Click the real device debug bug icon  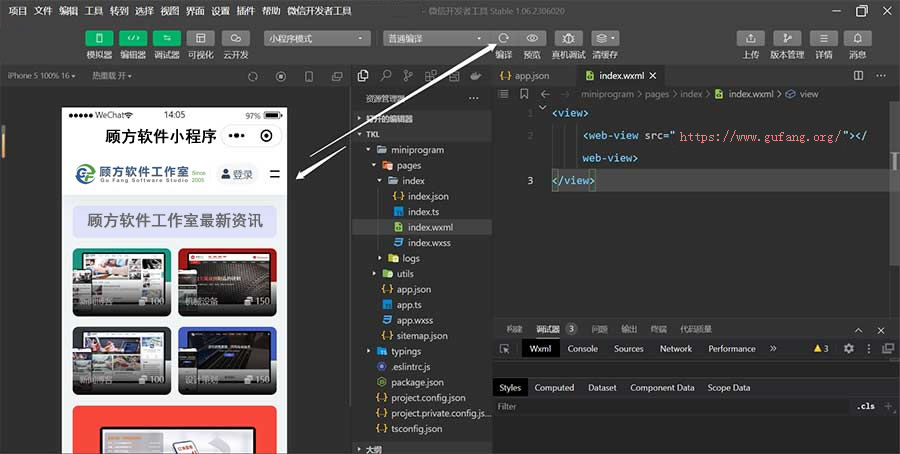(x=569, y=38)
